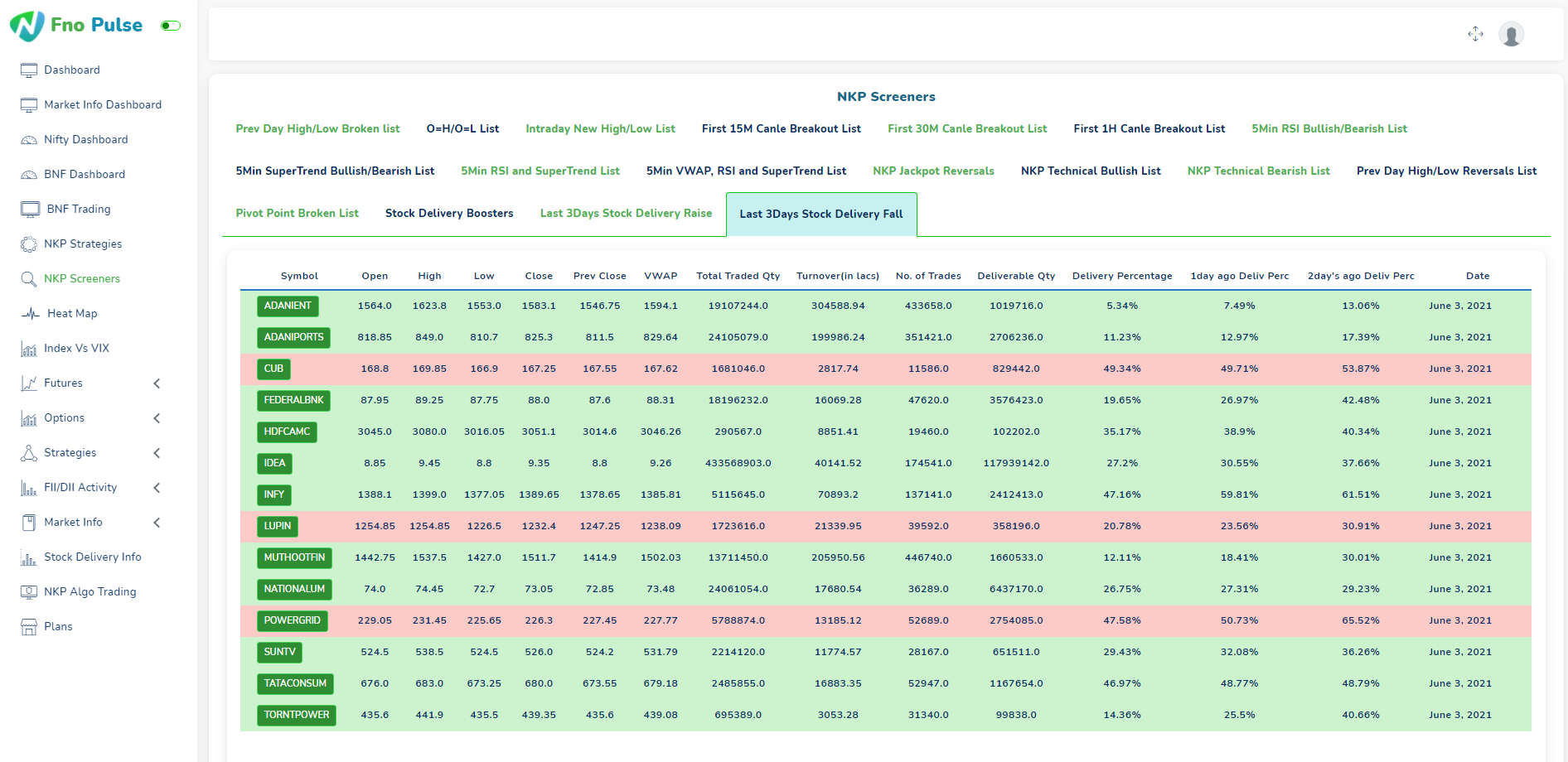
Task: Open the MUTHOOTFIN symbol button
Action: coord(294,558)
